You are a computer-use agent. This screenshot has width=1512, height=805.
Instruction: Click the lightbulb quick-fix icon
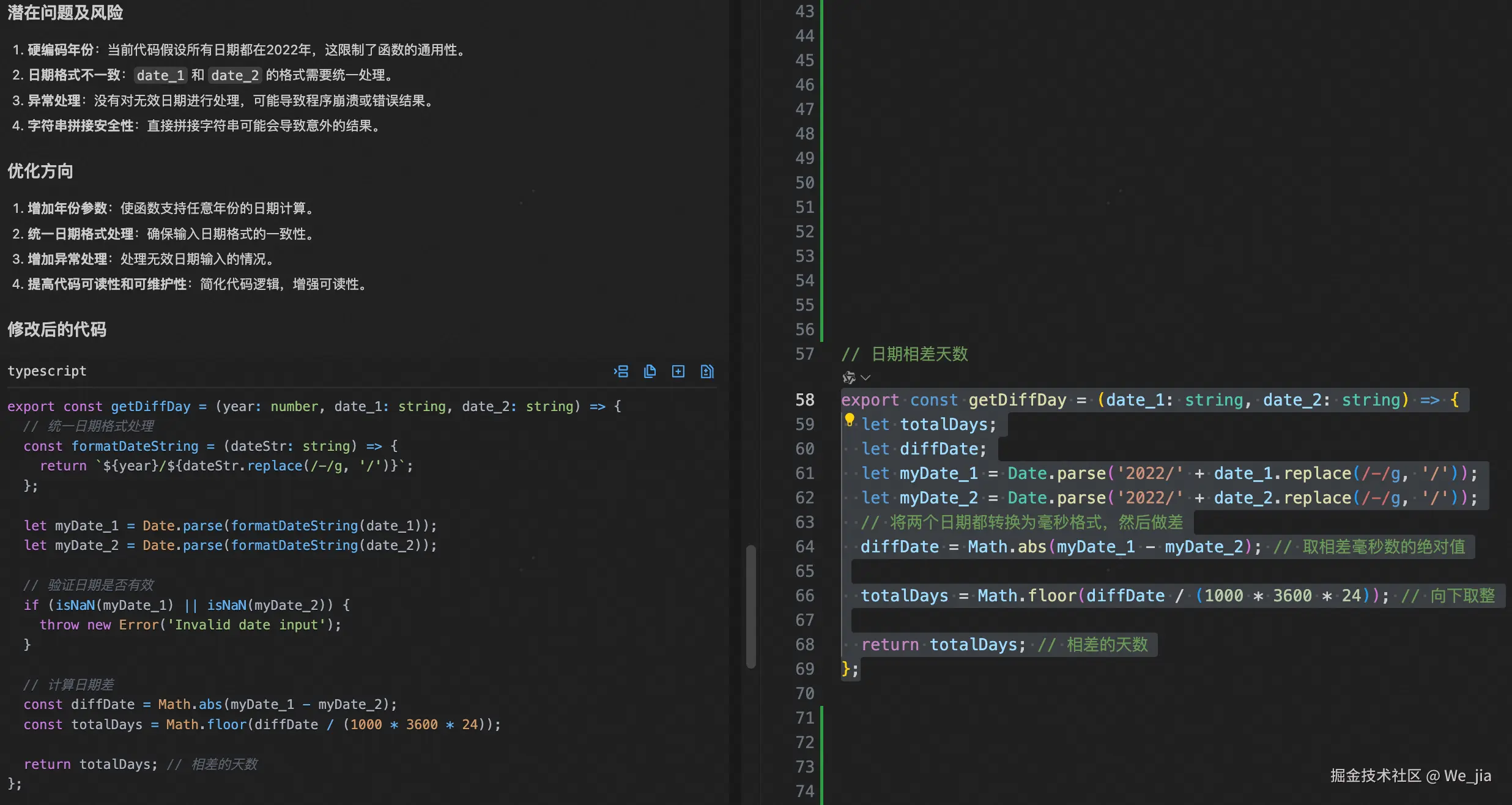pos(850,420)
